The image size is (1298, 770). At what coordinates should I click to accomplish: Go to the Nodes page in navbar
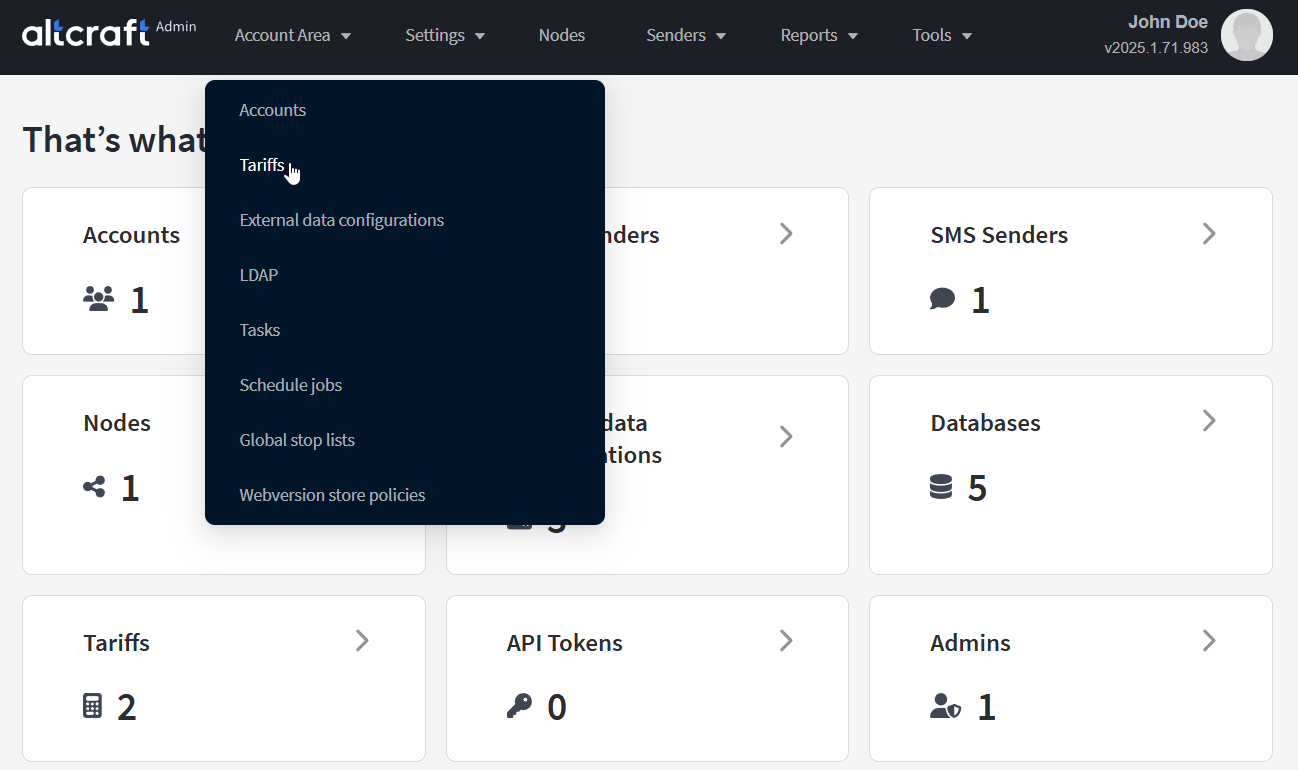(561, 35)
